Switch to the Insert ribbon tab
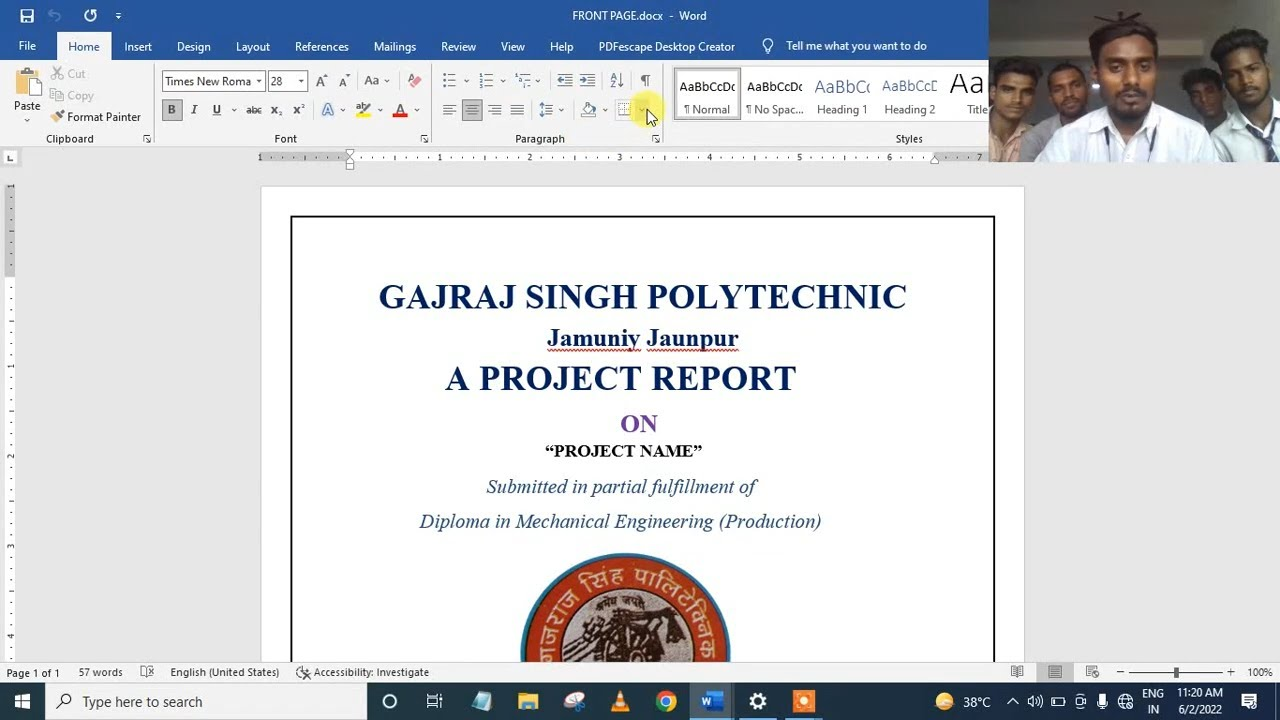This screenshot has width=1280, height=720. coord(137,46)
